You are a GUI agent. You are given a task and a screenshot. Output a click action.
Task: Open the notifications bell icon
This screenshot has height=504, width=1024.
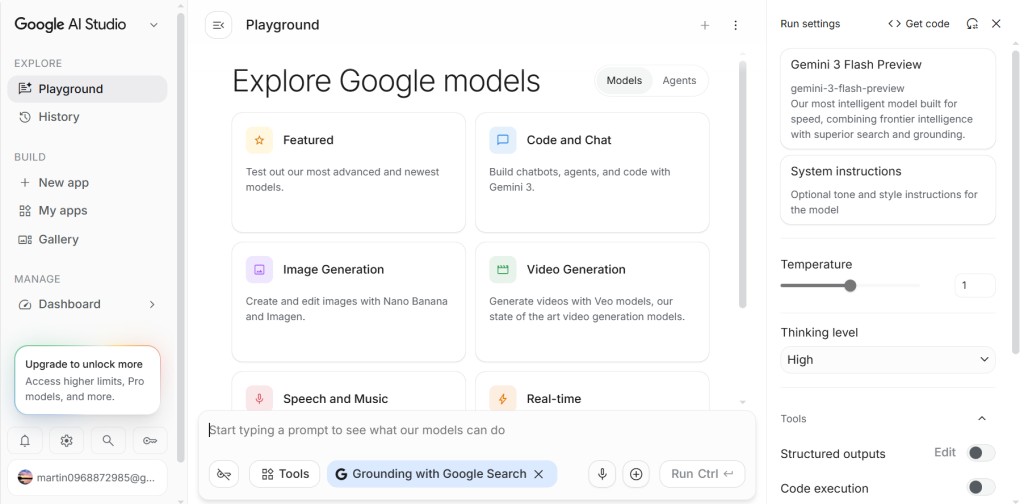(25, 441)
